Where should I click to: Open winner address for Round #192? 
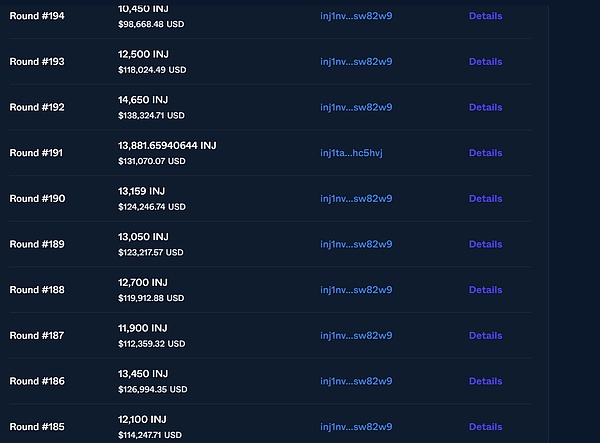pyautogui.click(x=356, y=107)
